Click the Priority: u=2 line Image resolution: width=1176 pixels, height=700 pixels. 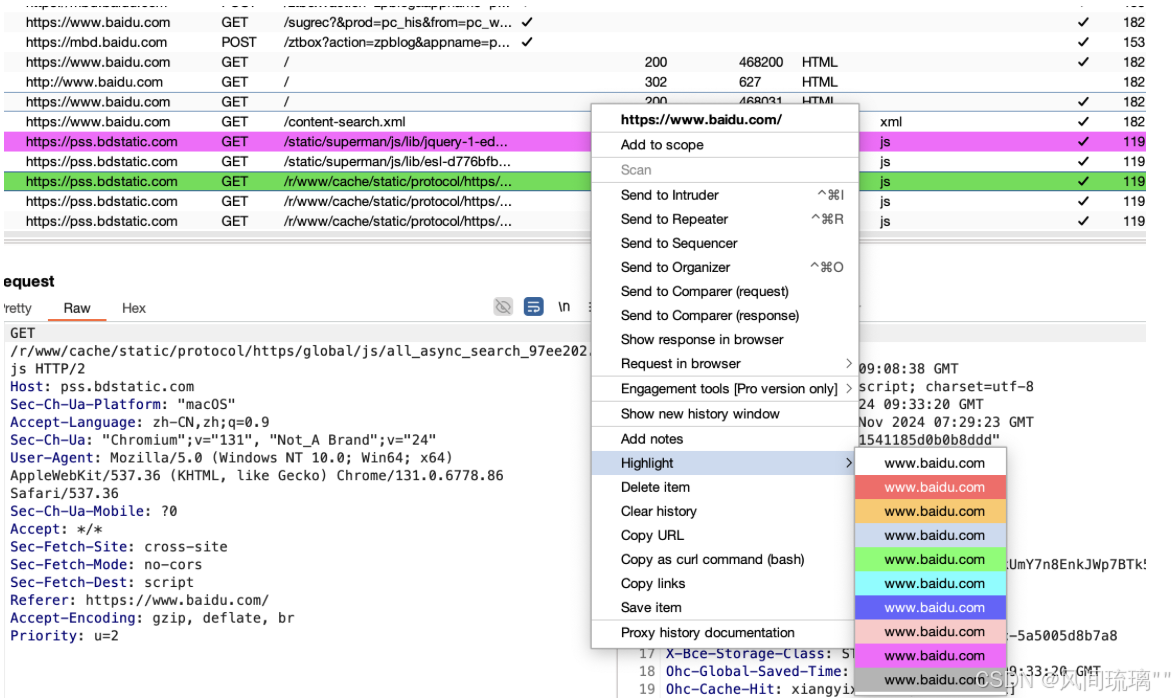coord(64,635)
